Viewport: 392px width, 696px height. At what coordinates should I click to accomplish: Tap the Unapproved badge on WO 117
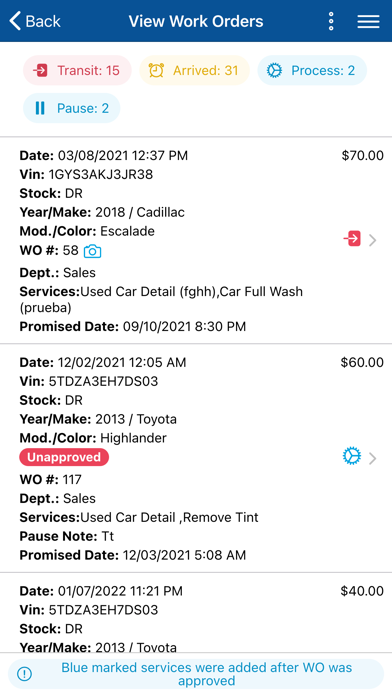[x=64, y=457]
